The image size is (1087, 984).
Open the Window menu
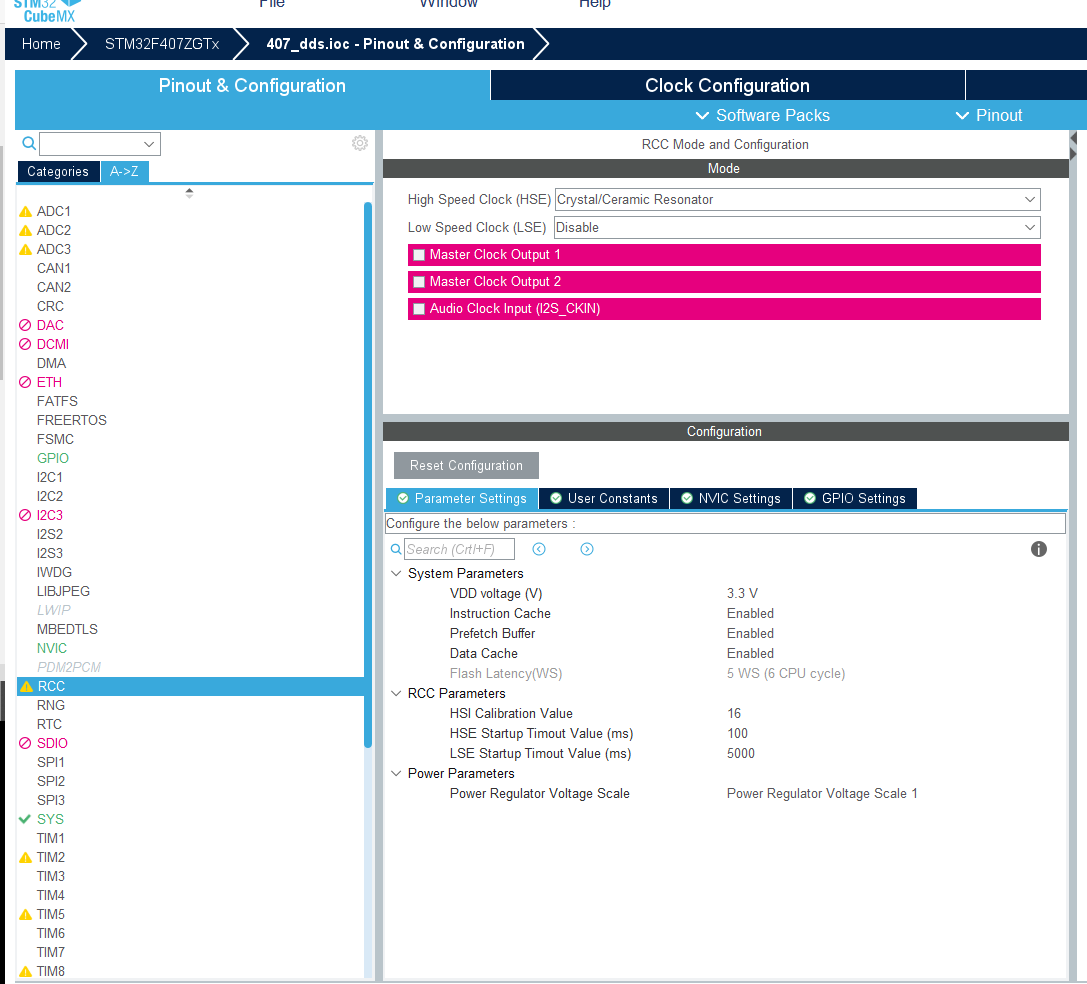449,4
